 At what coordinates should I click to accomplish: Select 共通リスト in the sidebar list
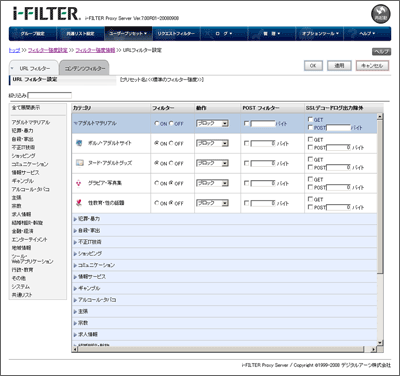pyautogui.click(x=22, y=295)
